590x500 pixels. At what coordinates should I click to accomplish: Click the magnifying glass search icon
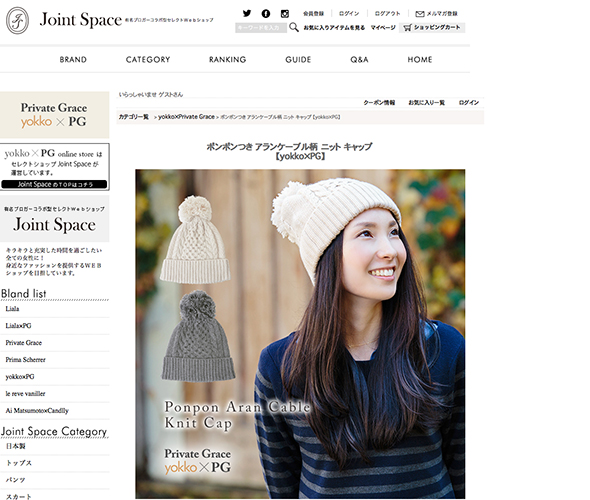[294, 27]
